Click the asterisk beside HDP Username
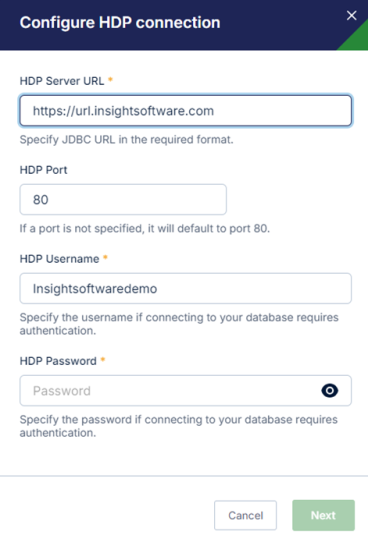The height and width of the screenshot is (553, 368). pos(105,257)
